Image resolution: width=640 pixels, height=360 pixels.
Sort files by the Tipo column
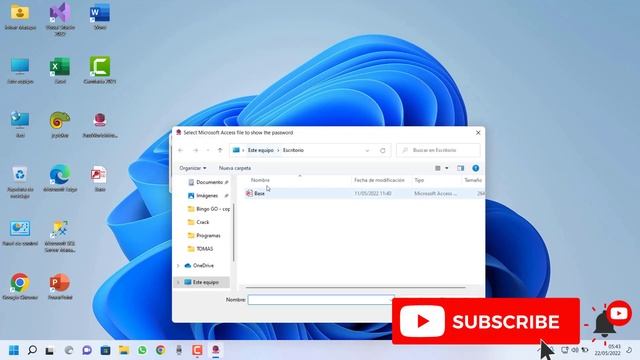[x=419, y=180]
